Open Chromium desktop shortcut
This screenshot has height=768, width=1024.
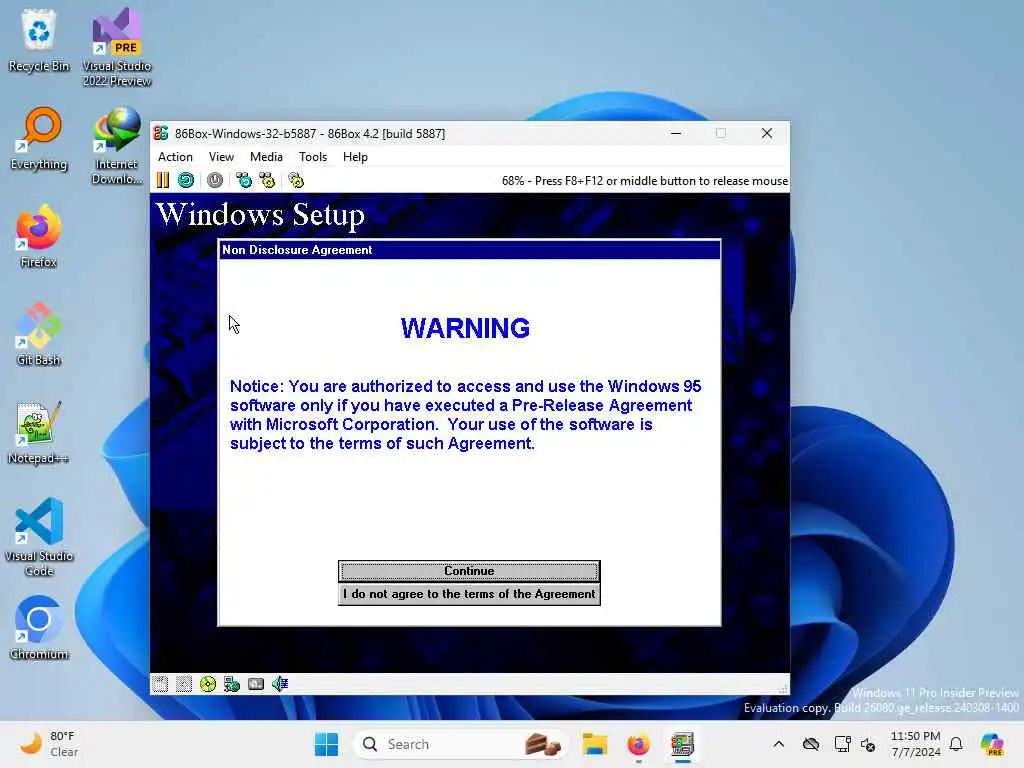click(x=39, y=629)
